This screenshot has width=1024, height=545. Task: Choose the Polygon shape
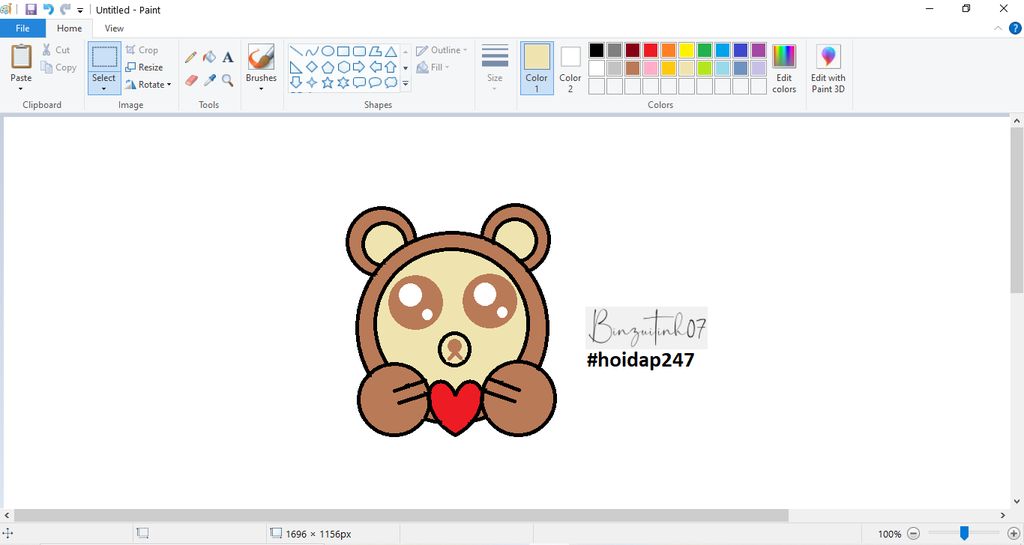click(x=375, y=51)
